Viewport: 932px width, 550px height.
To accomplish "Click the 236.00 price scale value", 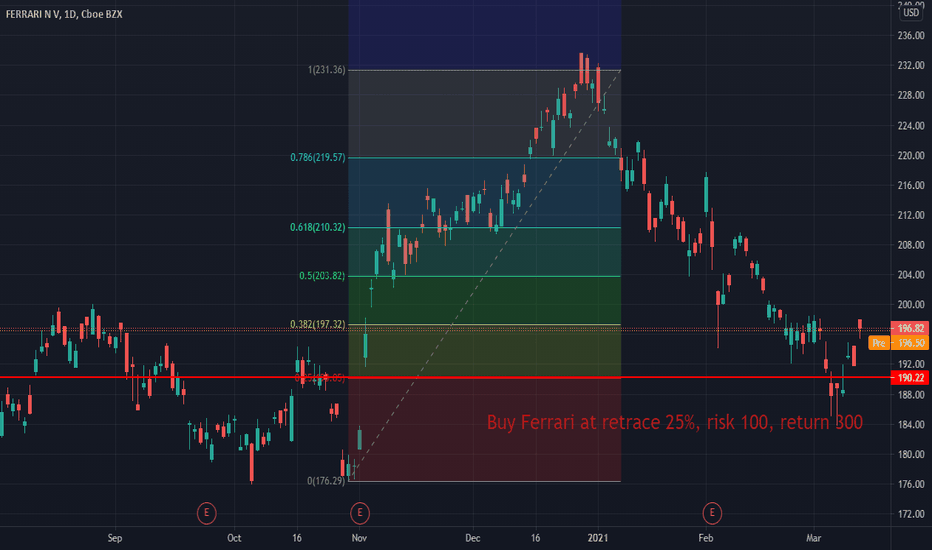I will pos(911,36).
